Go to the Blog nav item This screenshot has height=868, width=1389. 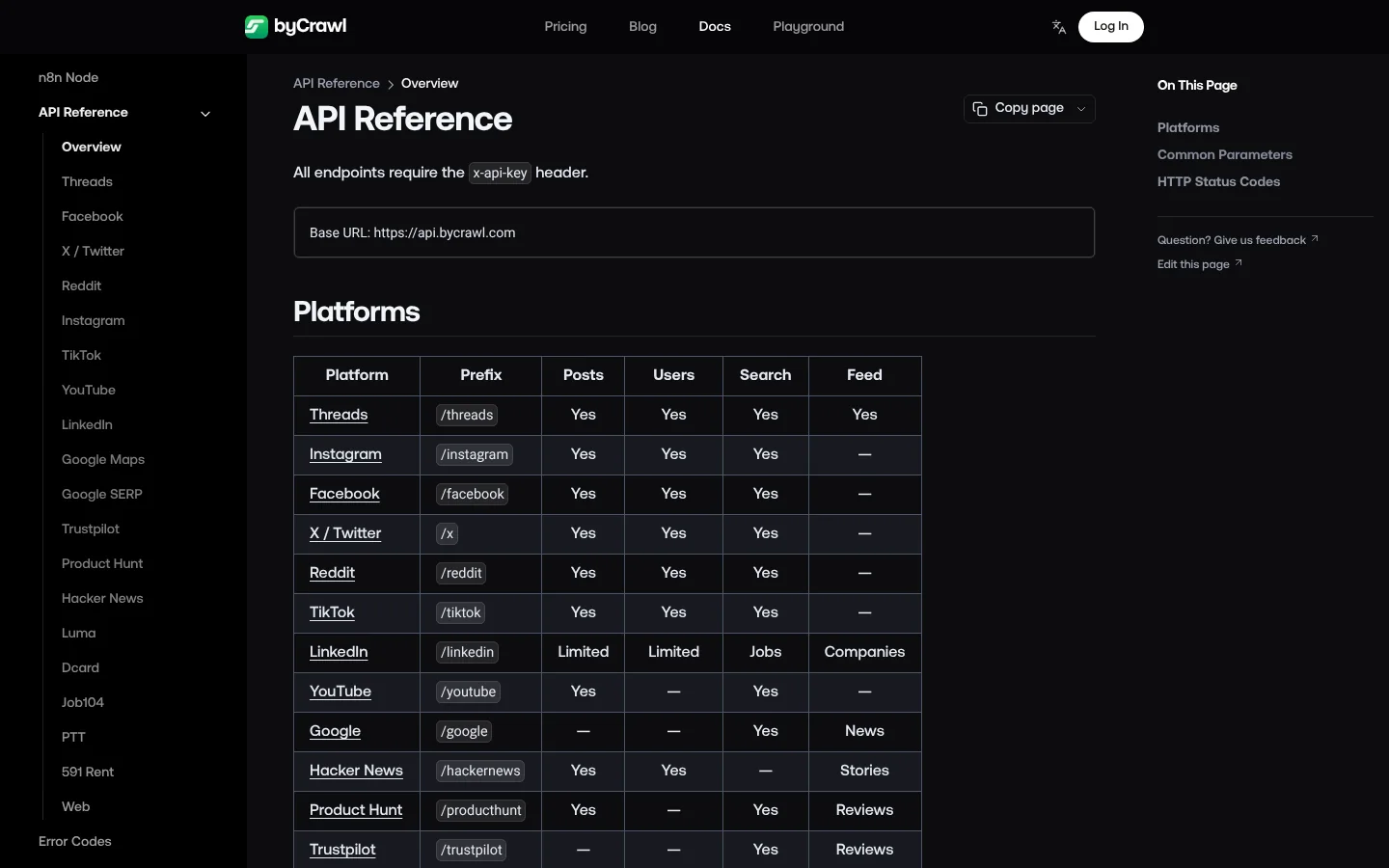point(642,27)
